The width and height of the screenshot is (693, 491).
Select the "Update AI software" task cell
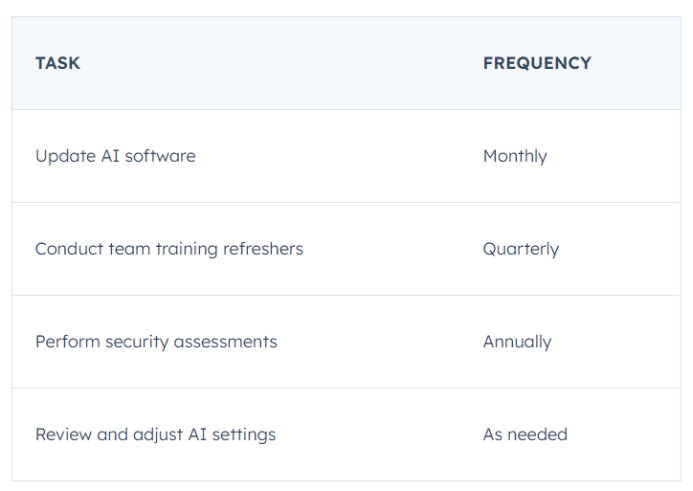click(x=115, y=156)
